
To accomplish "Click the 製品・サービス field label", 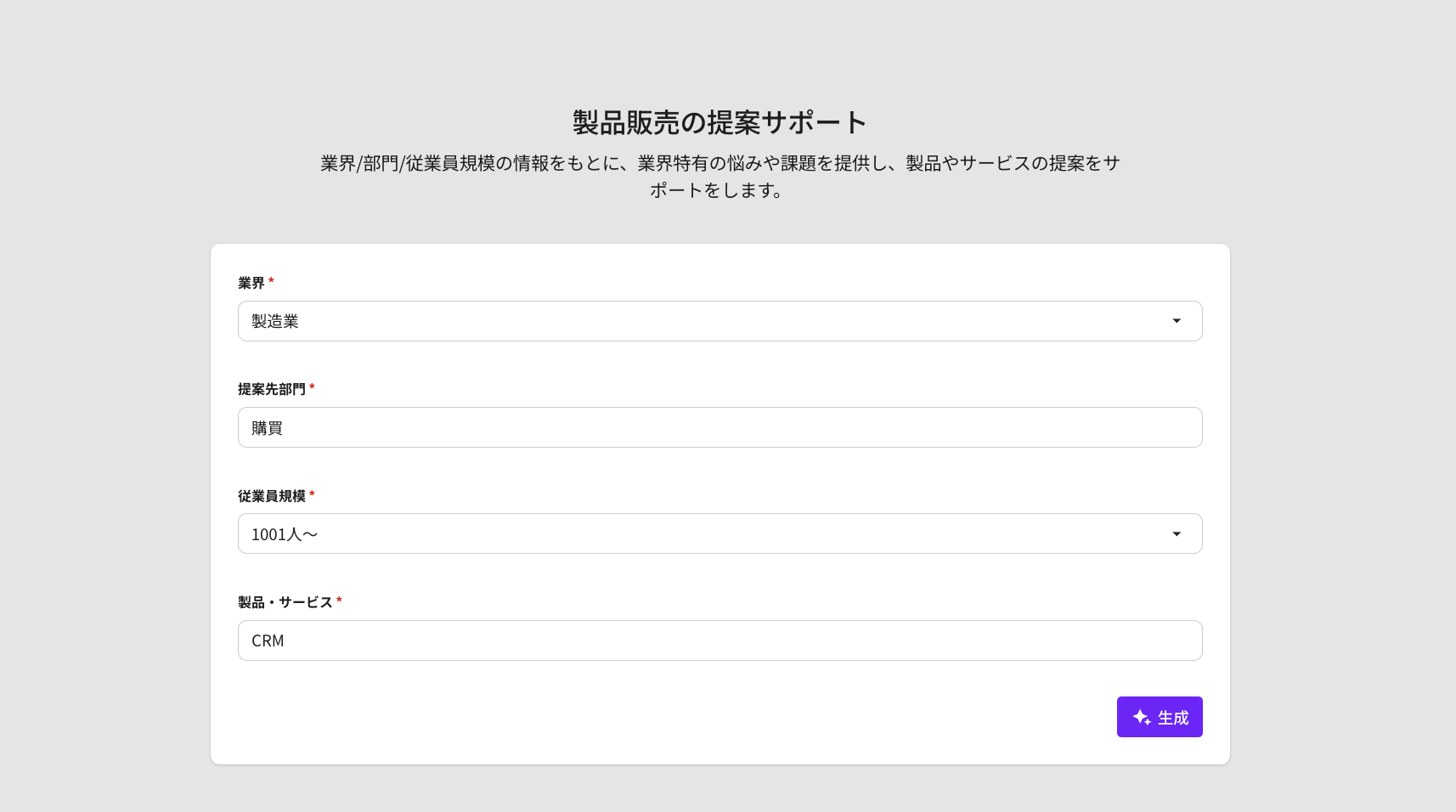I will (x=285, y=602).
